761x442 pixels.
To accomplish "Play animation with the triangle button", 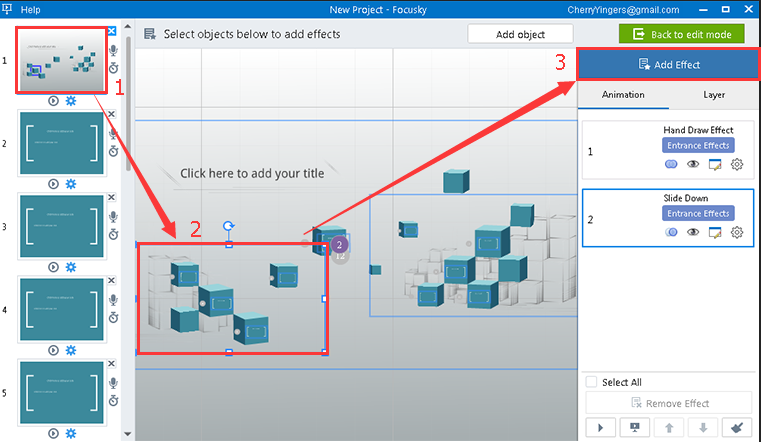I will click(600, 427).
